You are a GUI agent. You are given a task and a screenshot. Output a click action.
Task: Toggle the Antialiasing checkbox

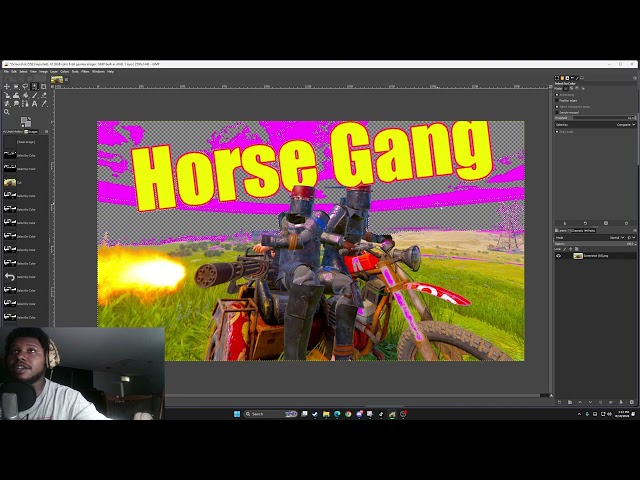point(557,95)
